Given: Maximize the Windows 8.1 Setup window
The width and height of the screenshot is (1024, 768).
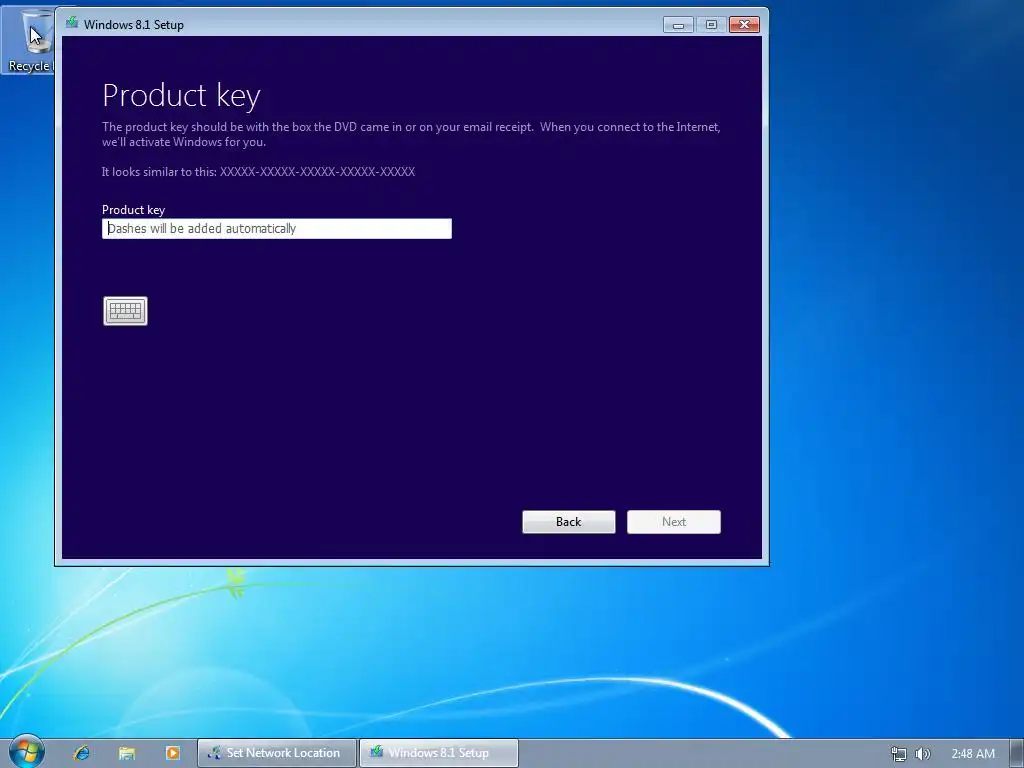Looking at the screenshot, I should click(x=711, y=25).
